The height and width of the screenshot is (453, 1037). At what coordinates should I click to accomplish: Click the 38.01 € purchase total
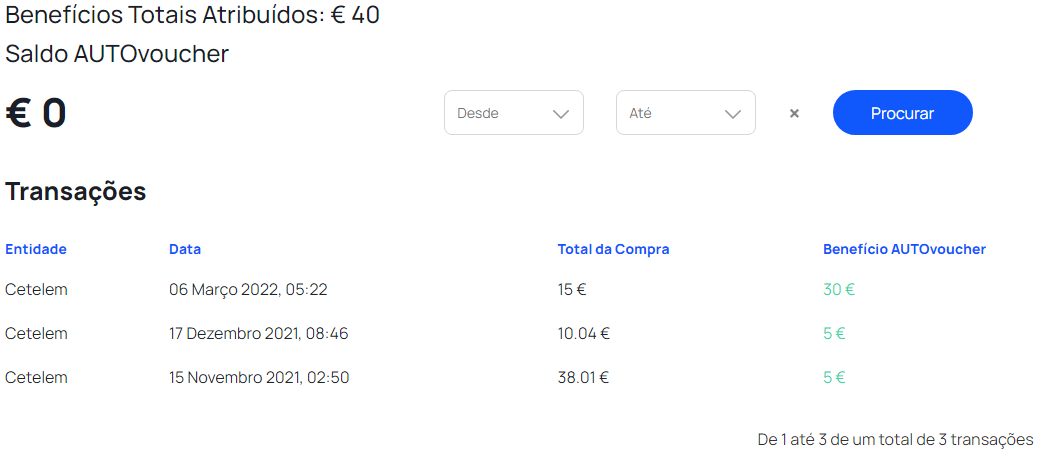click(x=584, y=378)
